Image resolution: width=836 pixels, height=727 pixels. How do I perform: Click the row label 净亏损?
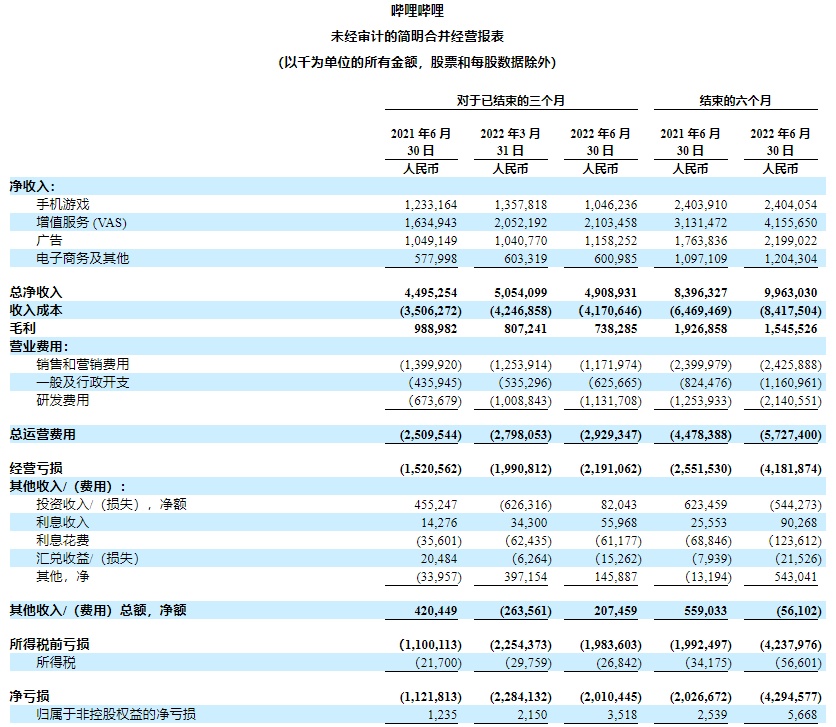point(29,696)
